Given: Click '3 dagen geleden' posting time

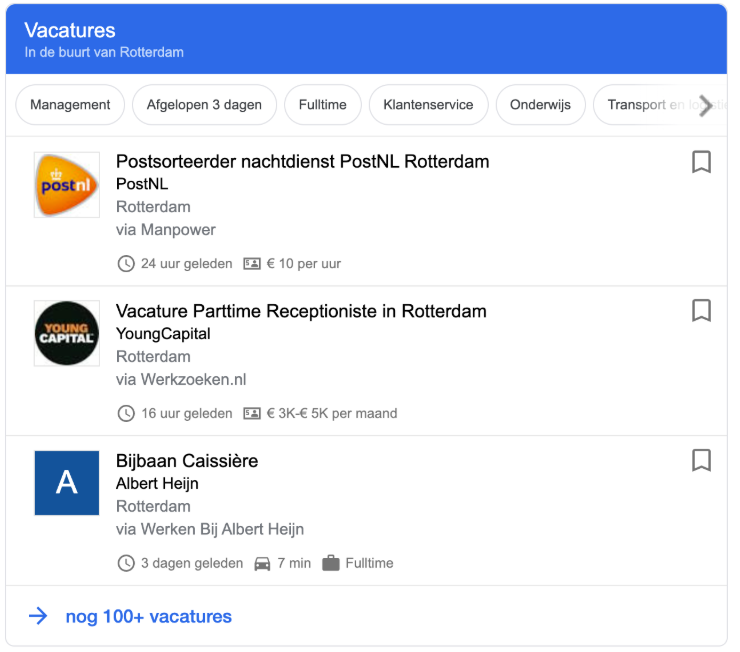Looking at the screenshot, I should [192, 563].
